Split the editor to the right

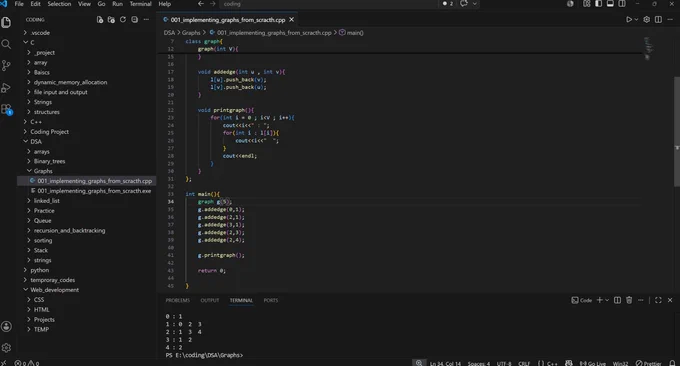pyautogui.click(x=658, y=20)
